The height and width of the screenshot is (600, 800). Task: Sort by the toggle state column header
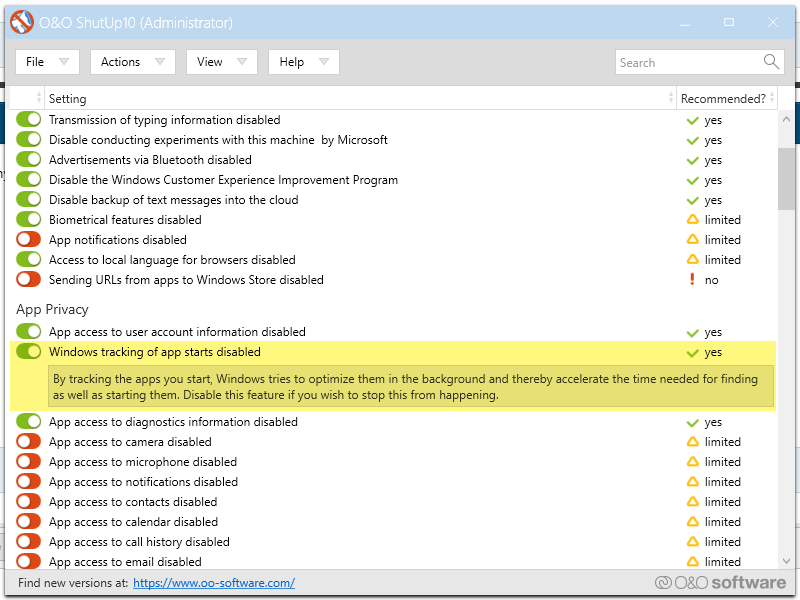coord(28,98)
